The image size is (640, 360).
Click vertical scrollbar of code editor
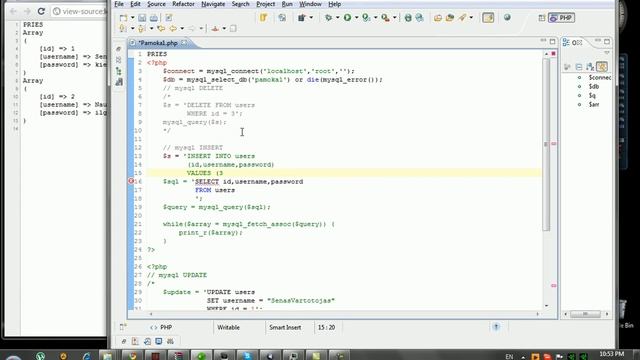click(x=546, y=144)
